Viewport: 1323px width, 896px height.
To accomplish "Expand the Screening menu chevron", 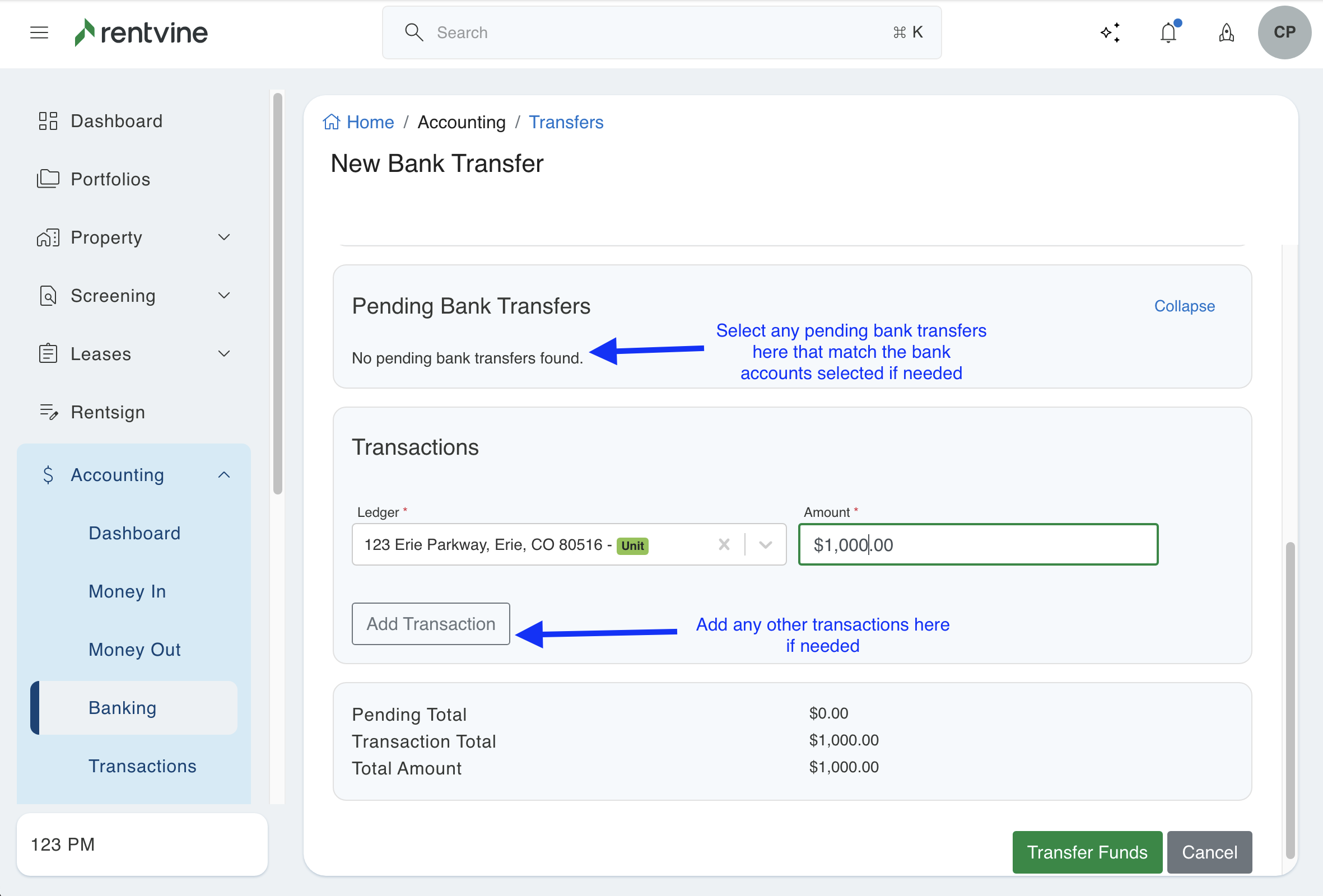I will click(x=224, y=296).
